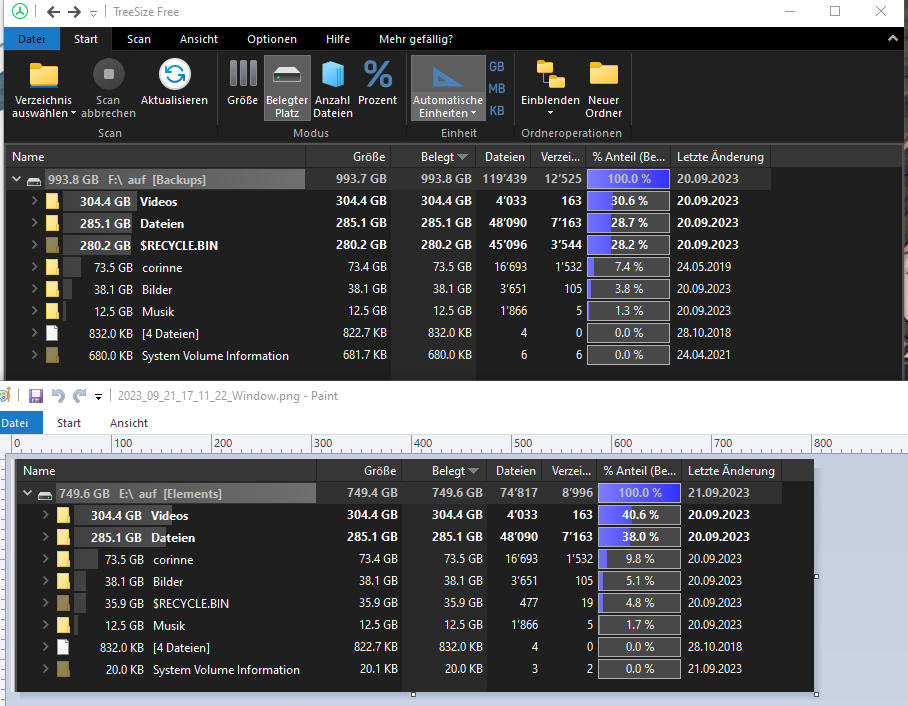Sort by Belegt column in TreeSize
The image size is (908, 706).
[434, 157]
